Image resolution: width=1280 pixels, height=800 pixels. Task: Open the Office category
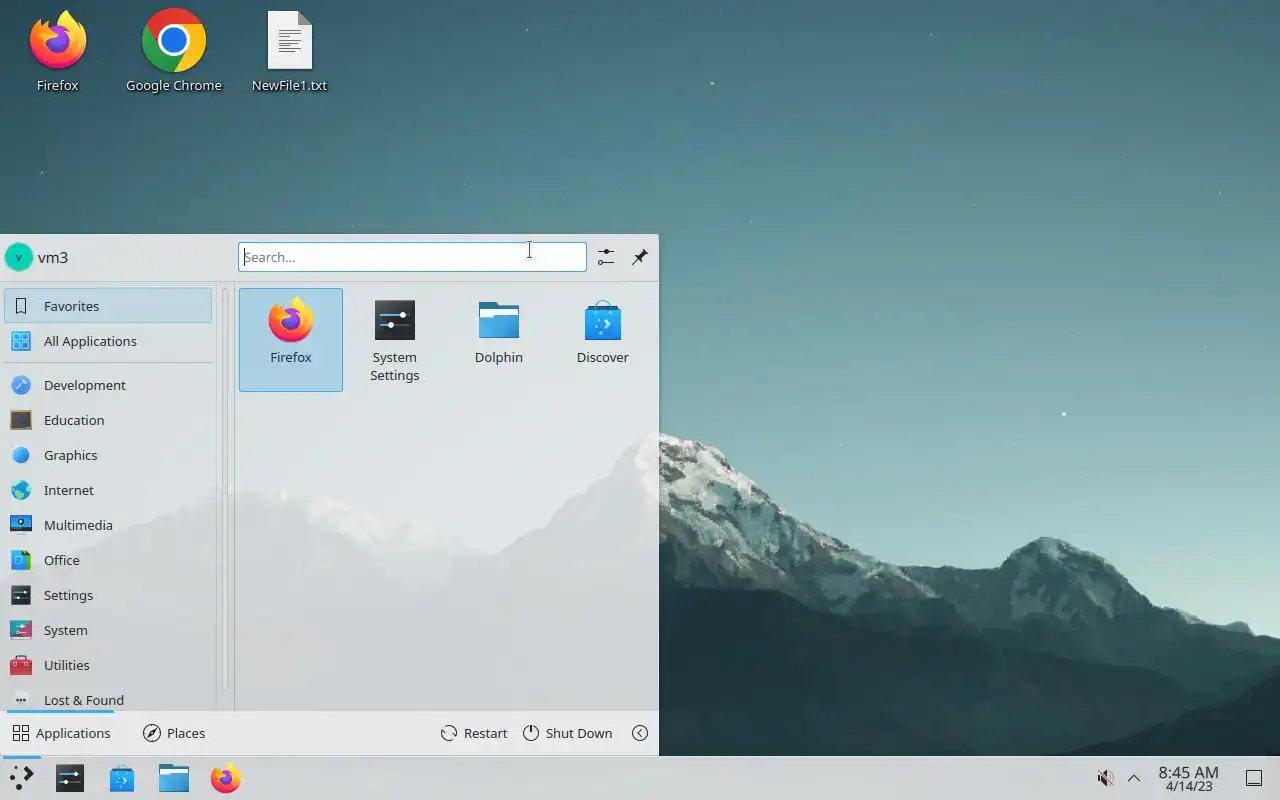(x=108, y=560)
